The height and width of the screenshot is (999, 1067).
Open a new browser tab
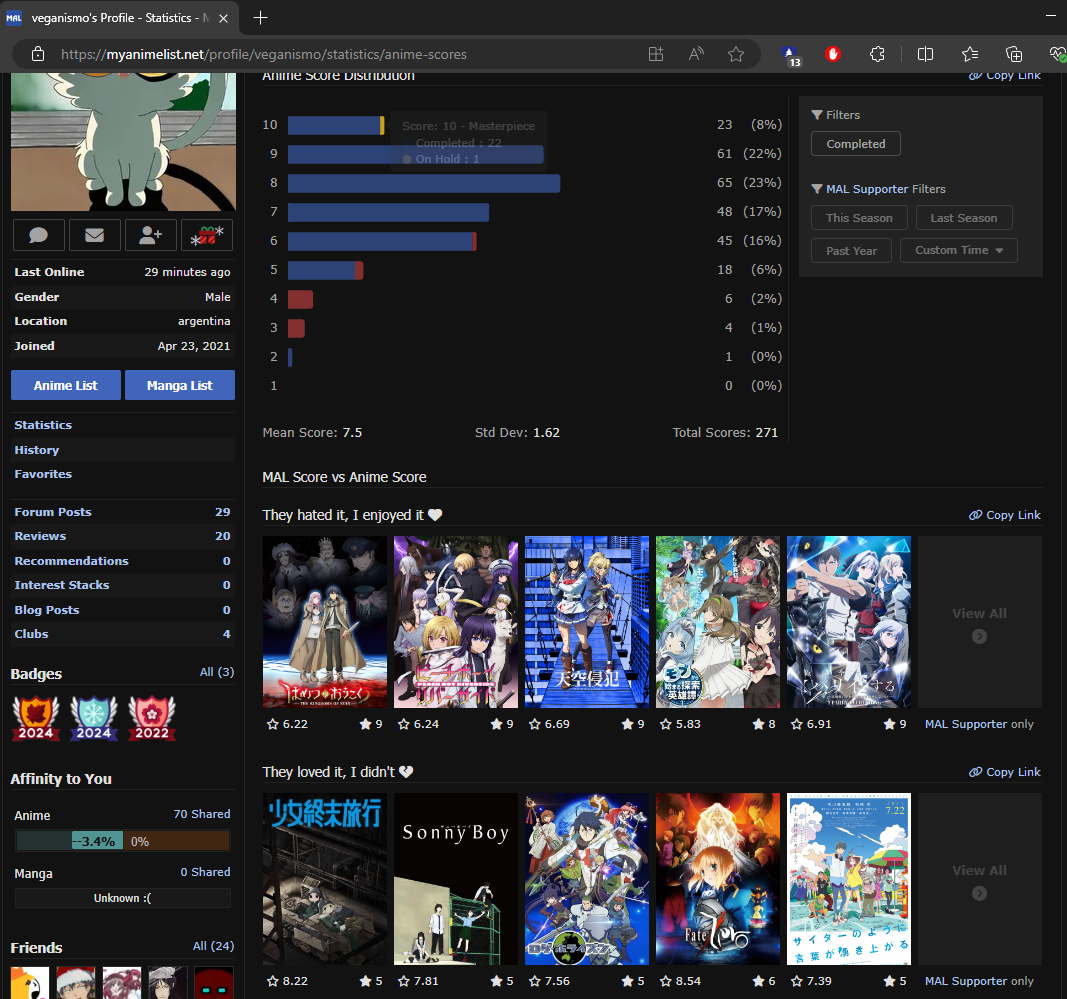coord(260,18)
